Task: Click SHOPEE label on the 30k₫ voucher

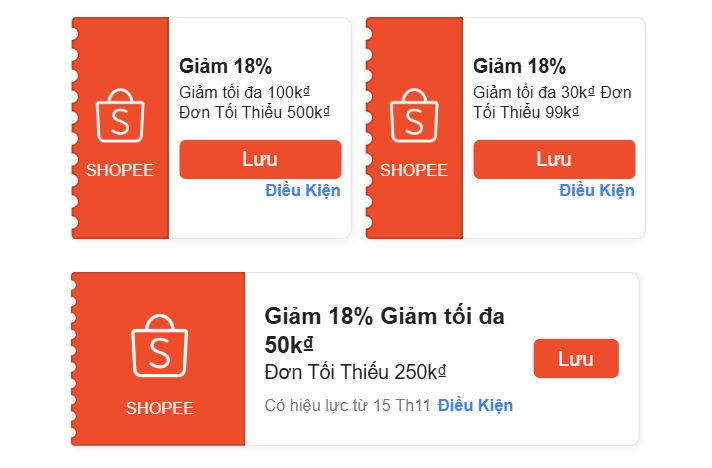Action: (414, 170)
